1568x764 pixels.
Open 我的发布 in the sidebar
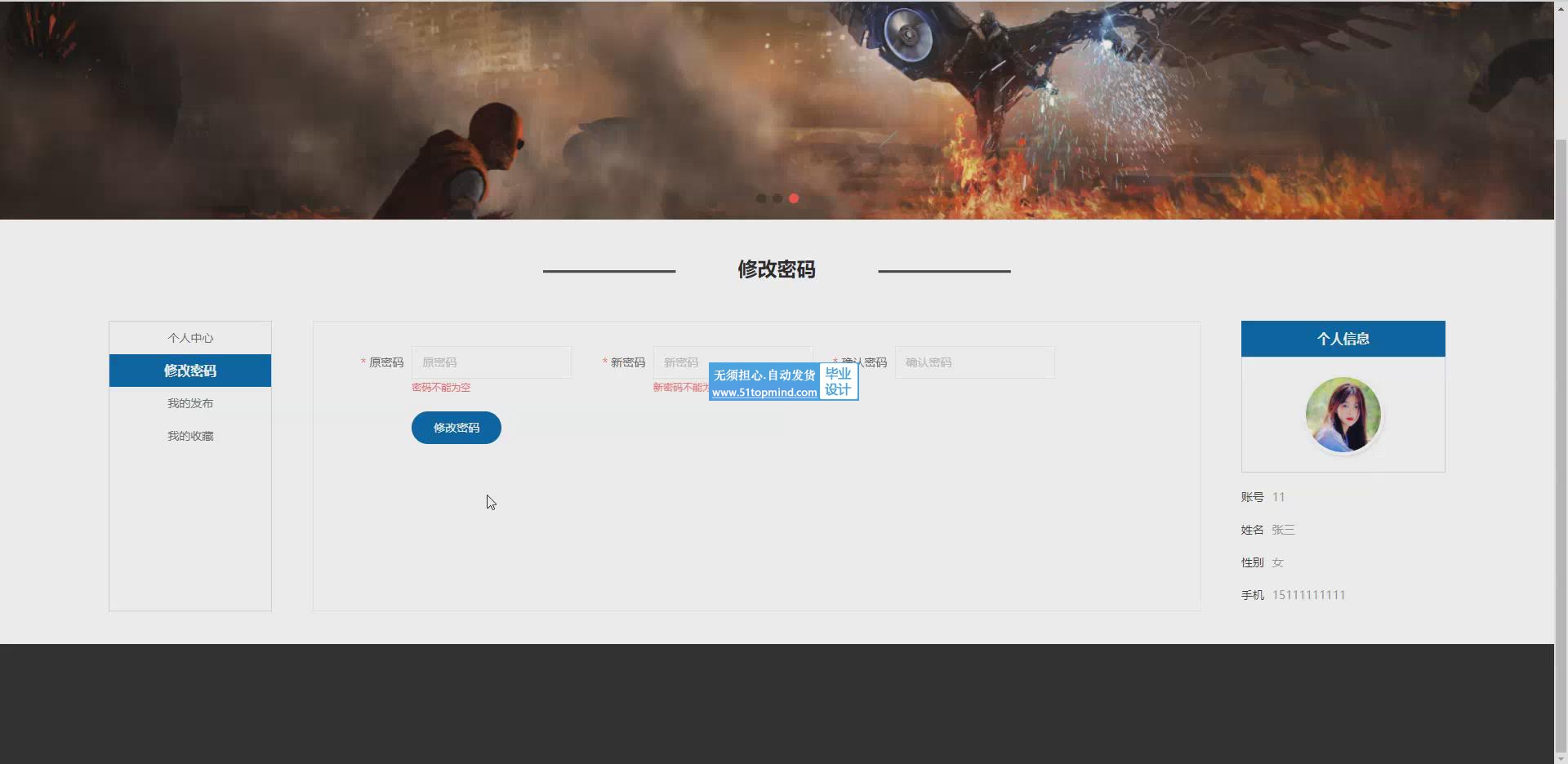tap(190, 403)
